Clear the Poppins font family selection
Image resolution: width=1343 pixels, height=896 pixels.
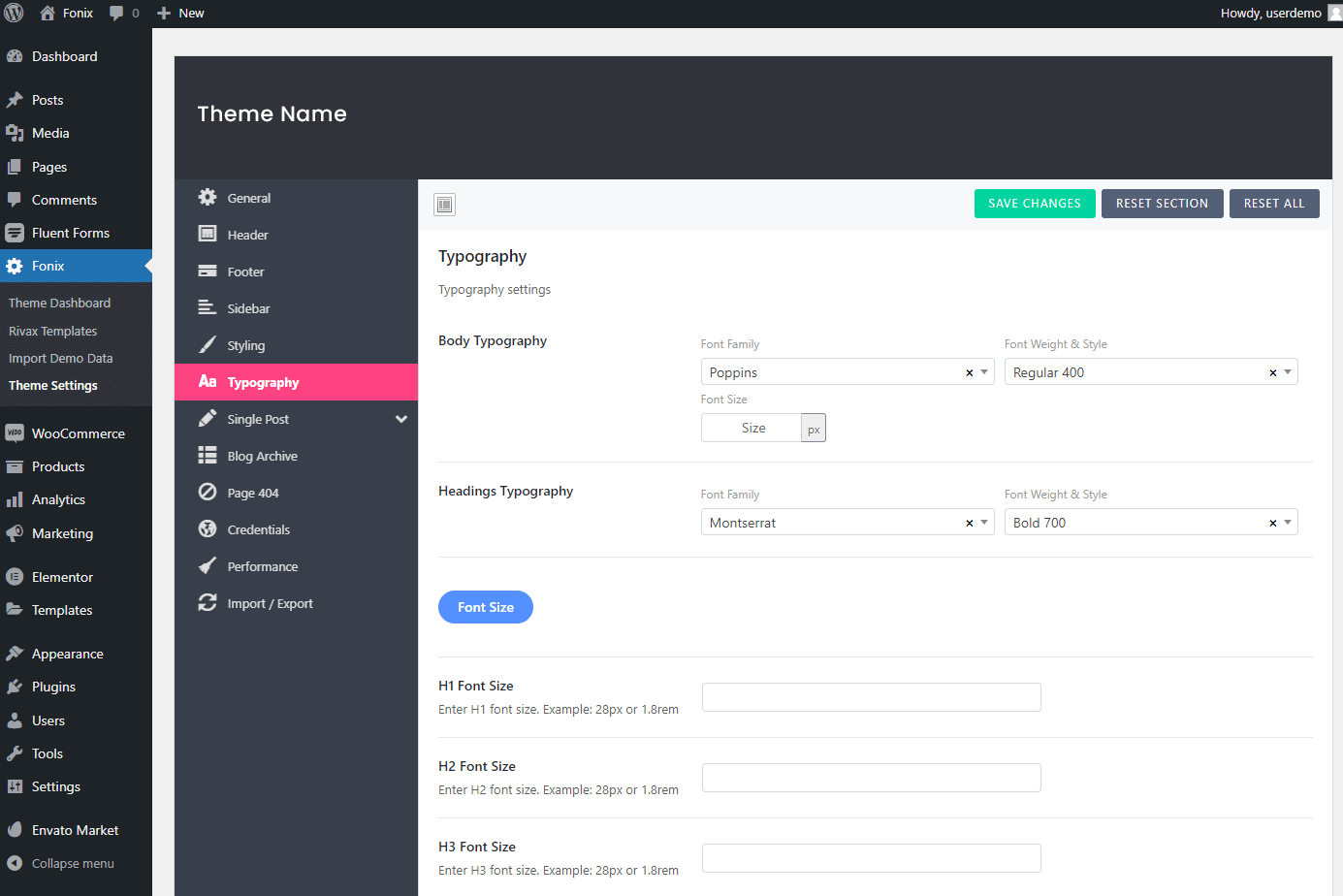click(x=969, y=373)
